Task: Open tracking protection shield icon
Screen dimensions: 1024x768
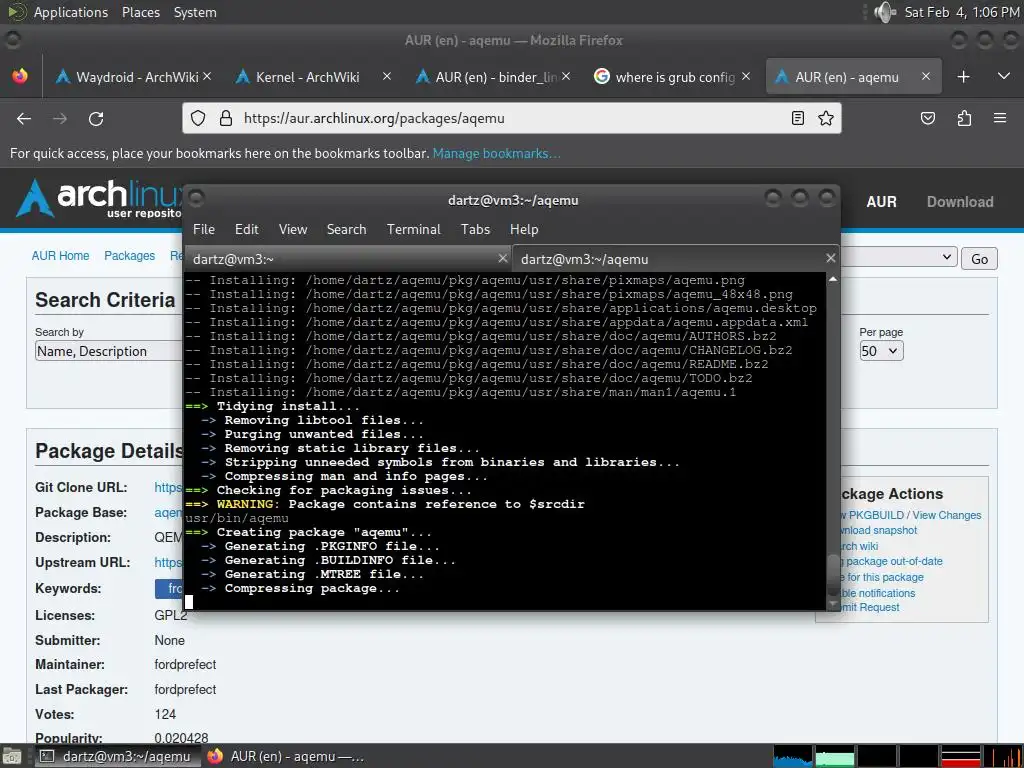Action: click(198, 118)
